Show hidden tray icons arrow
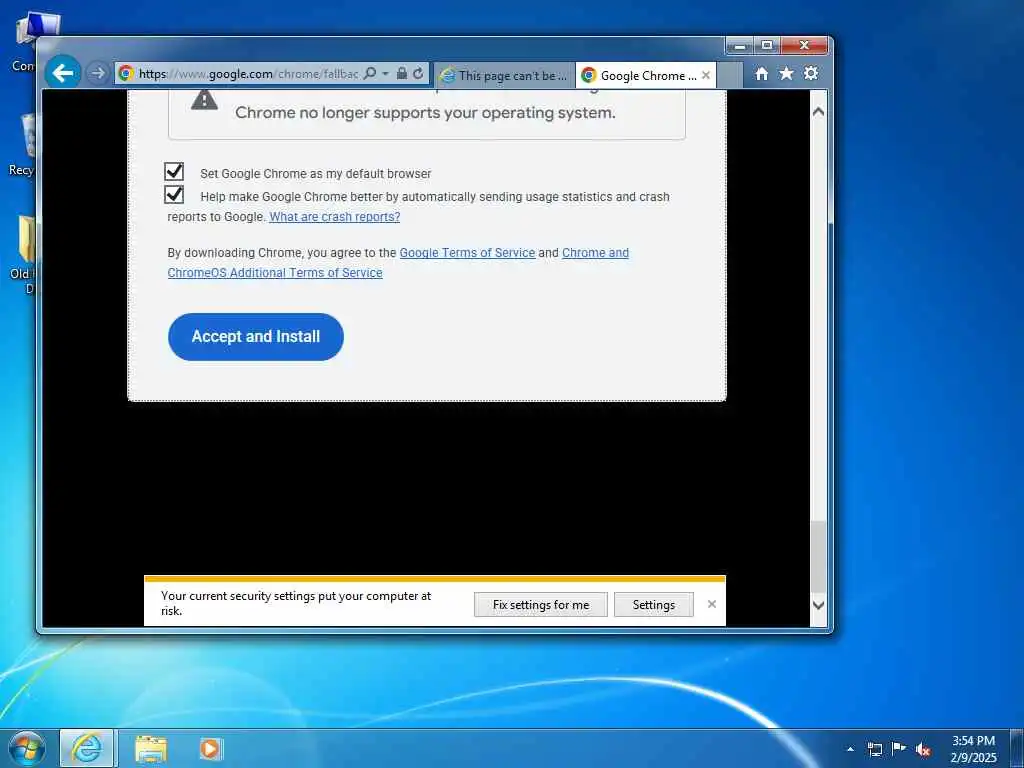The width and height of the screenshot is (1024, 768). coord(850,749)
